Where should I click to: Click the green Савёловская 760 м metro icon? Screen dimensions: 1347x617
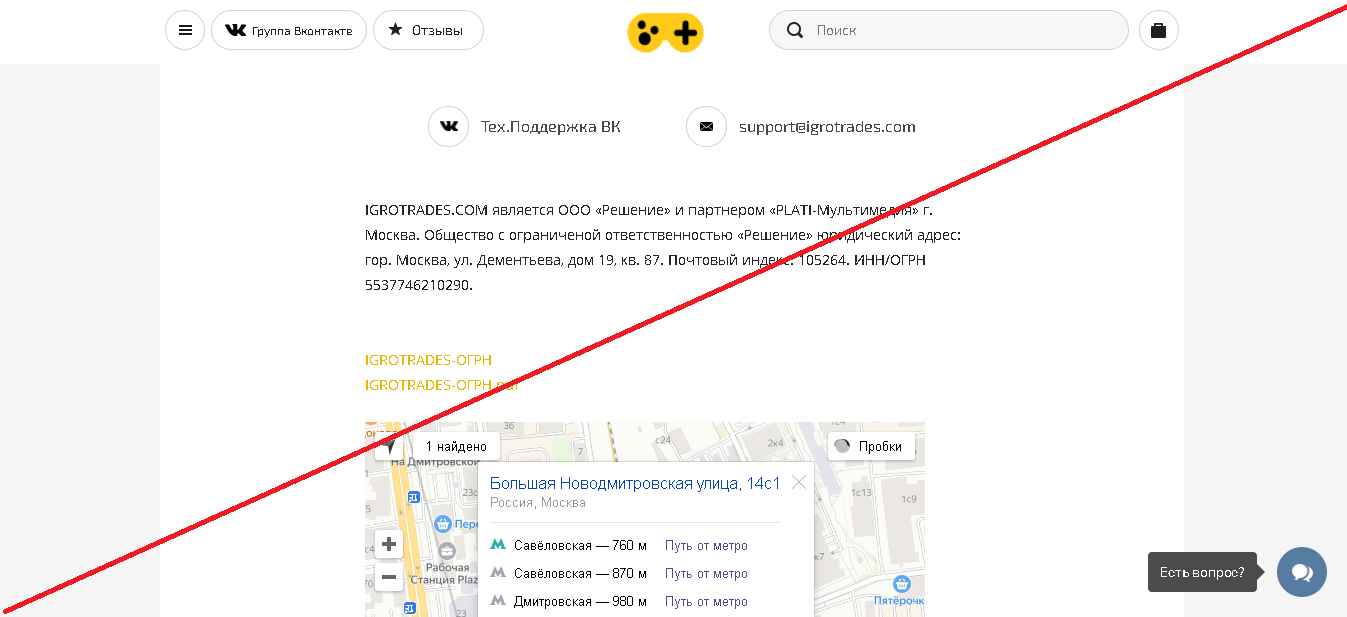(498, 545)
